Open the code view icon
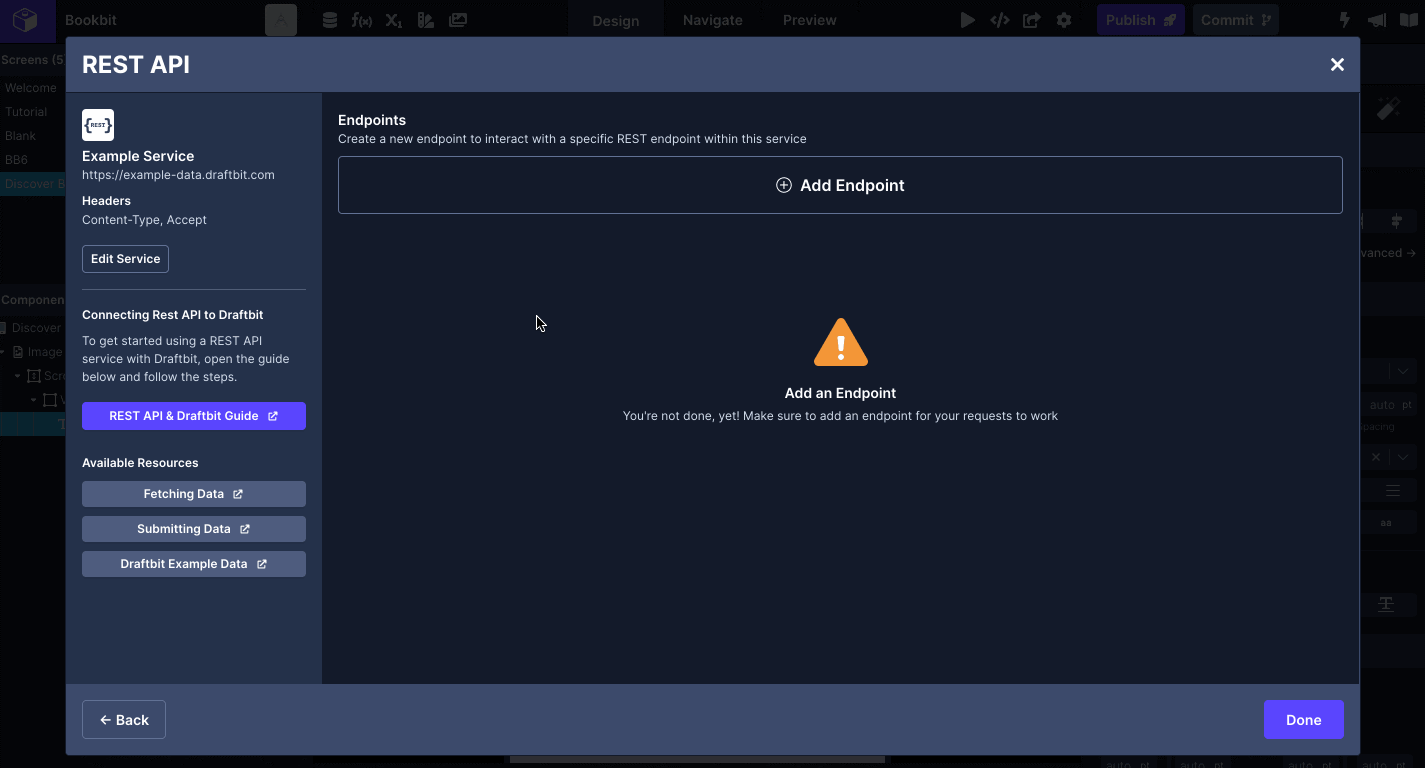This screenshot has width=1425, height=768. pyautogui.click(x=999, y=20)
